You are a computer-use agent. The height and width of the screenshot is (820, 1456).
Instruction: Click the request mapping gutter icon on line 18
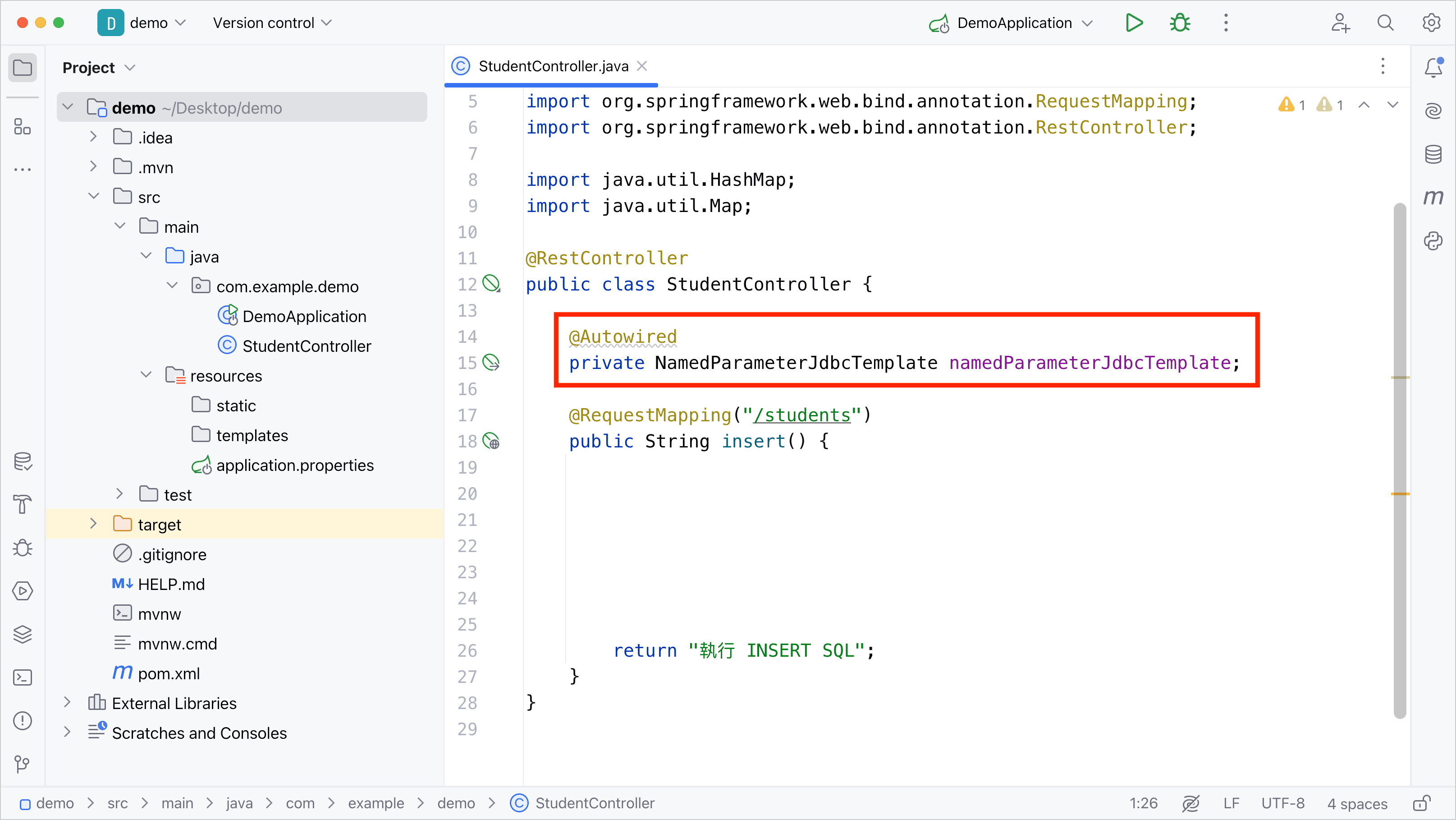tap(491, 441)
